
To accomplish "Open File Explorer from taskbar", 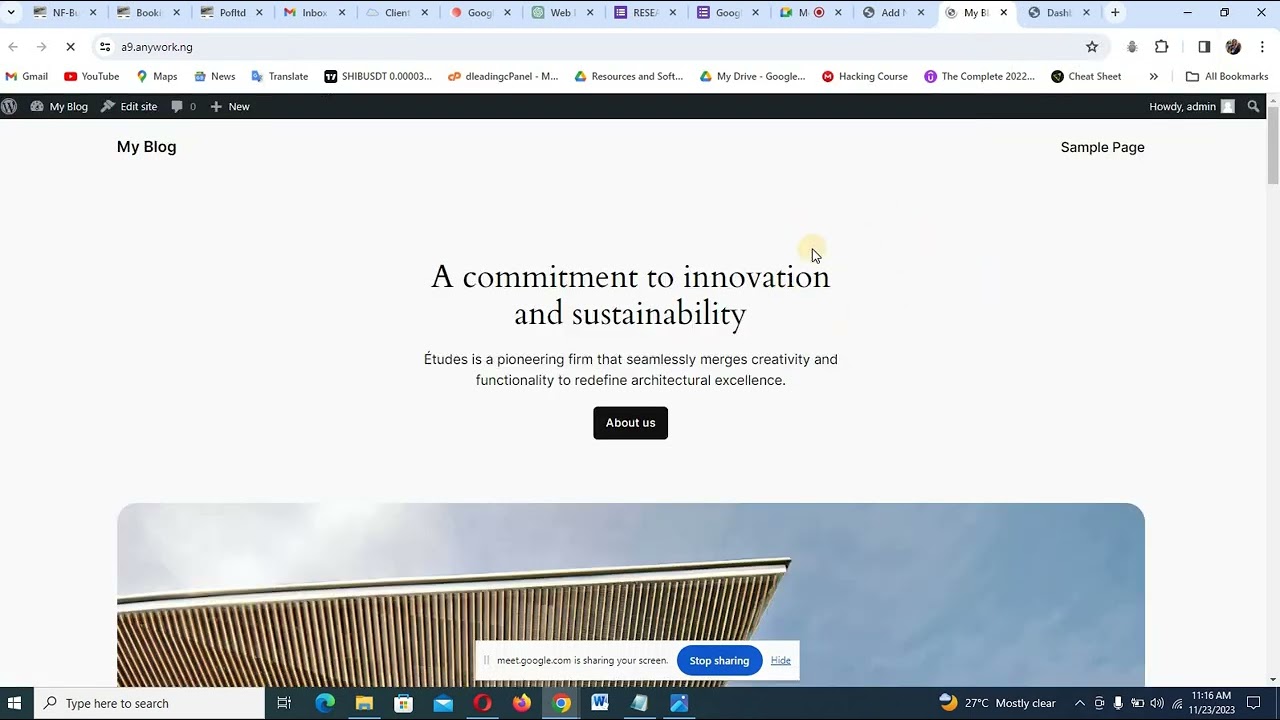I will (x=364, y=703).
